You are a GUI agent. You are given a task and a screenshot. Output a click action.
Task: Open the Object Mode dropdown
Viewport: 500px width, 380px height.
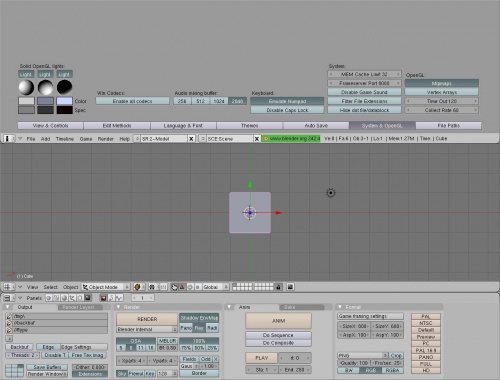pos(106,287)
